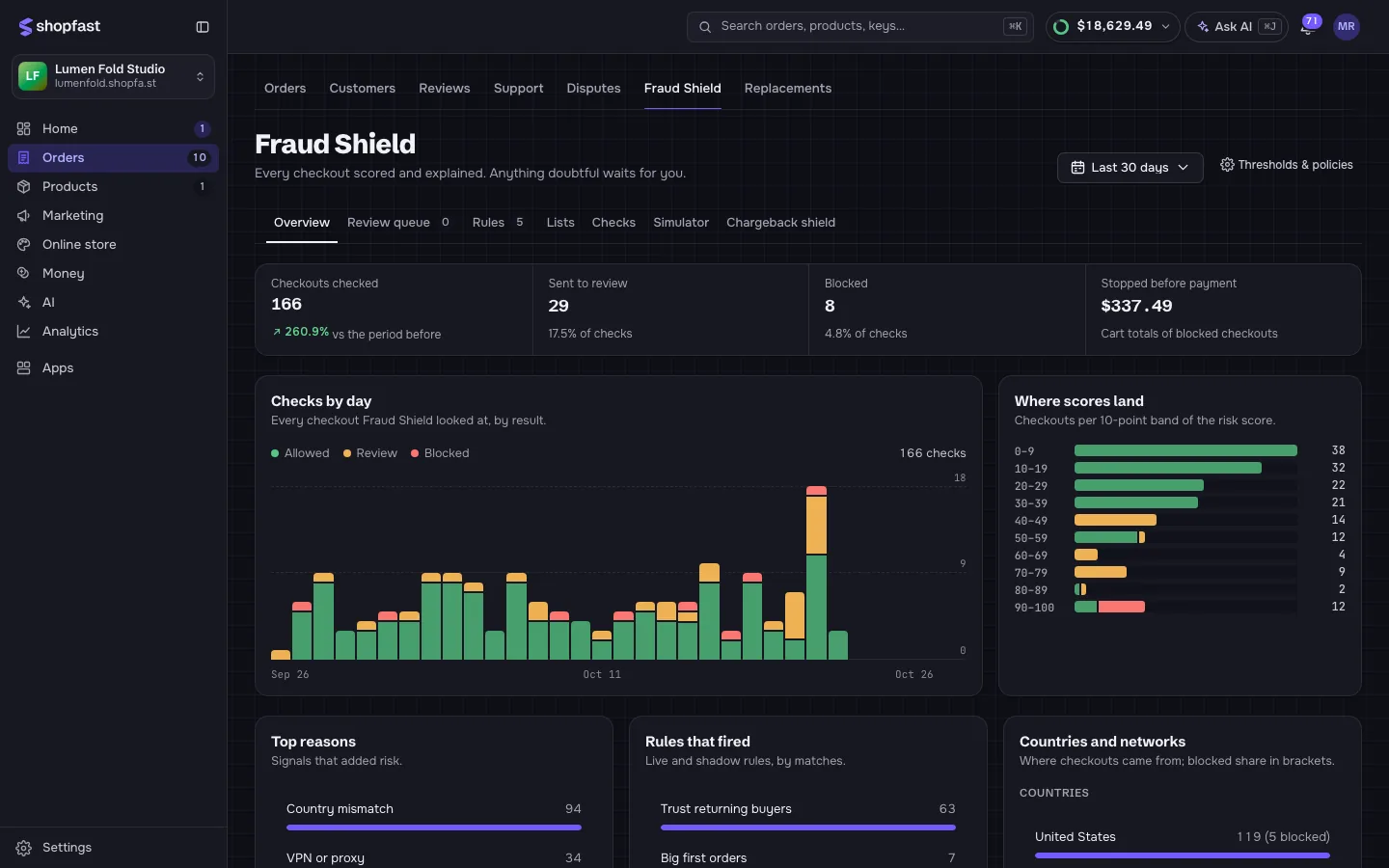
Task: Toggle Allowed series in chart legend
Action: point(300,453)
